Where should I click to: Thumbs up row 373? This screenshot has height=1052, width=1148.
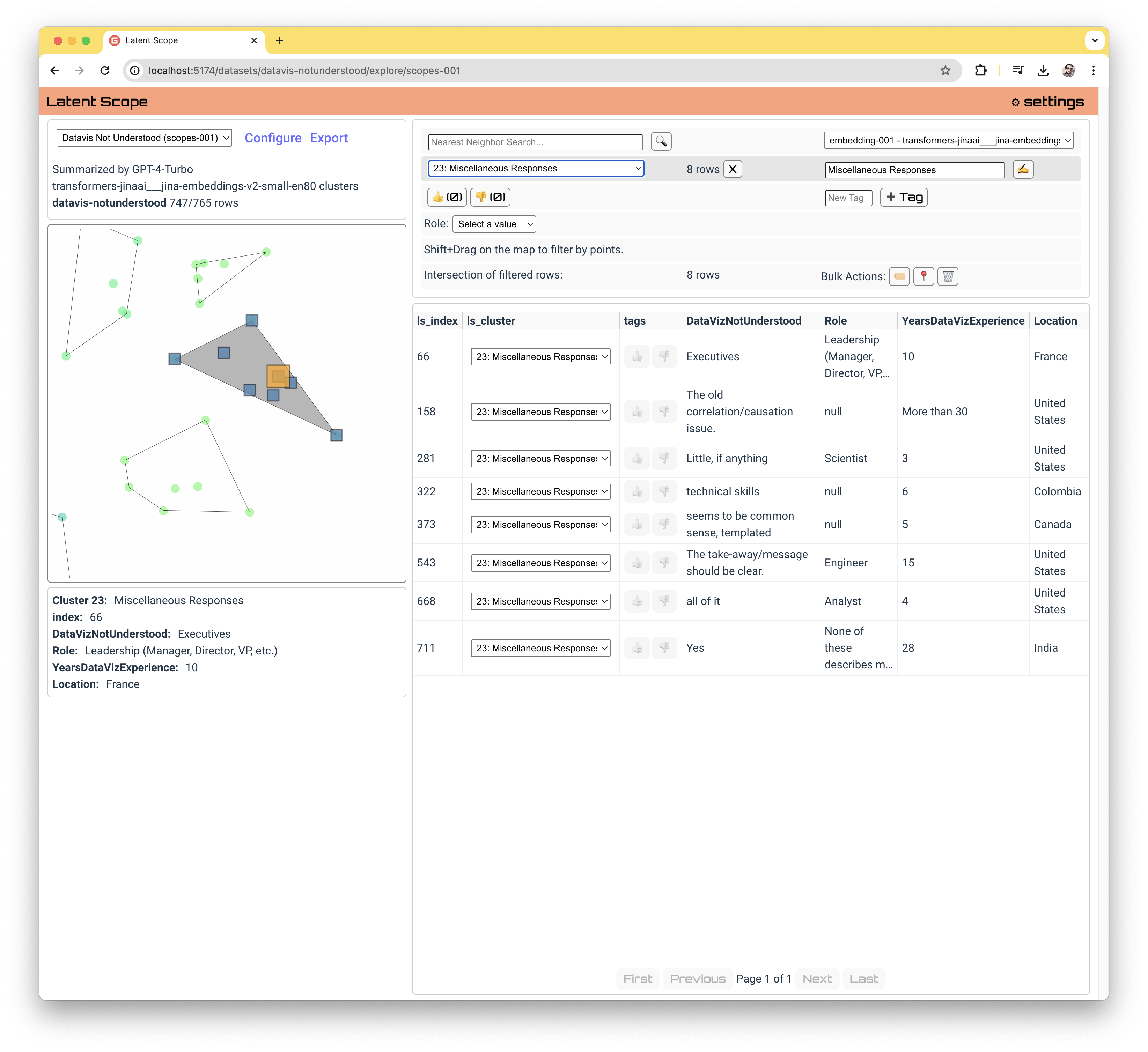[636, 524]
